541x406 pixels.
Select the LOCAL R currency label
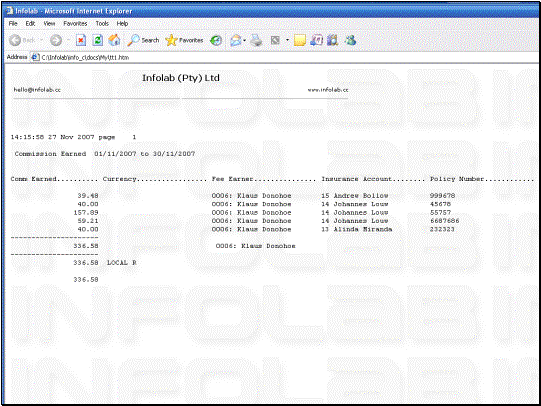[x=122, y=263]
